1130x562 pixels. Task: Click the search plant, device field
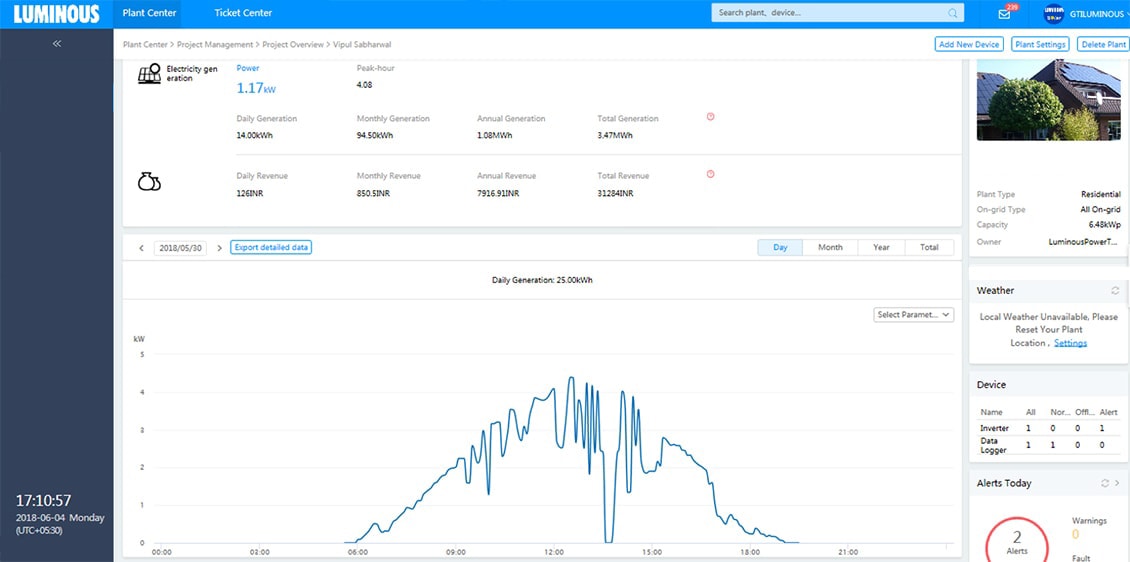828,13
